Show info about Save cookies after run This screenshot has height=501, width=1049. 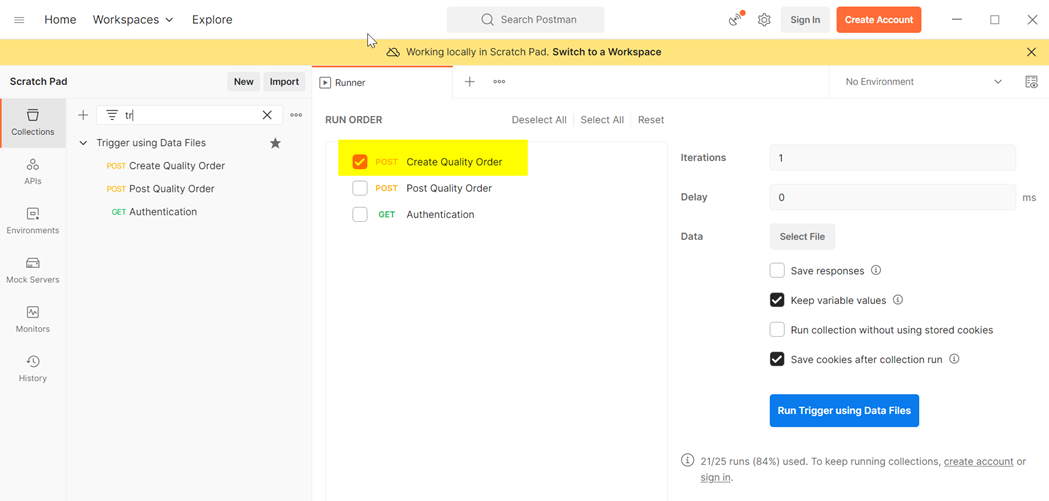tap(954, 359)
